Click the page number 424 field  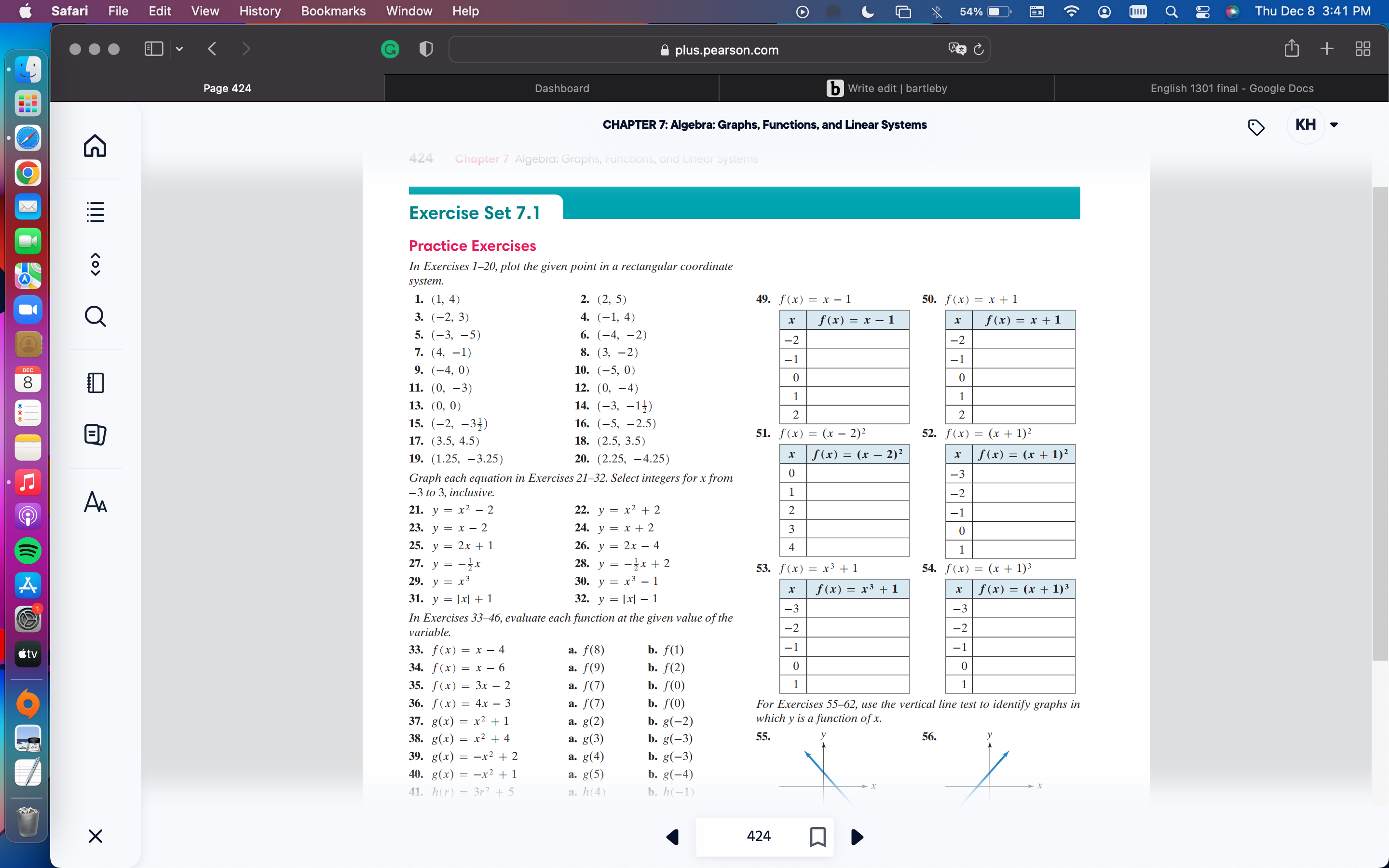758,837
